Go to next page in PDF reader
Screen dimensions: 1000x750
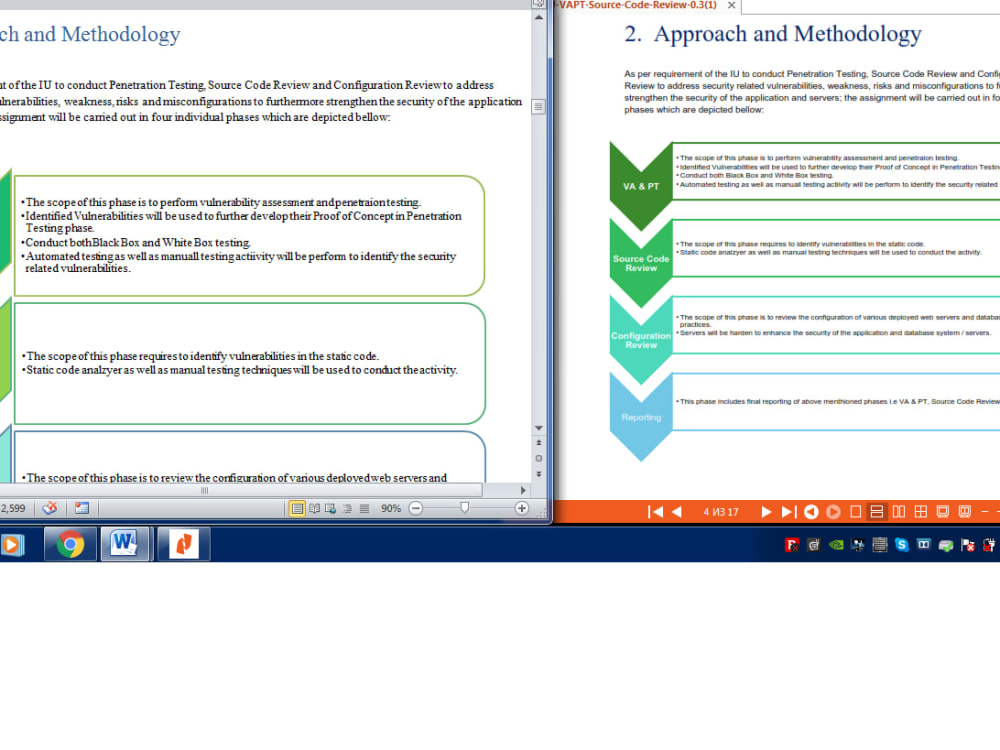point(766,511)
